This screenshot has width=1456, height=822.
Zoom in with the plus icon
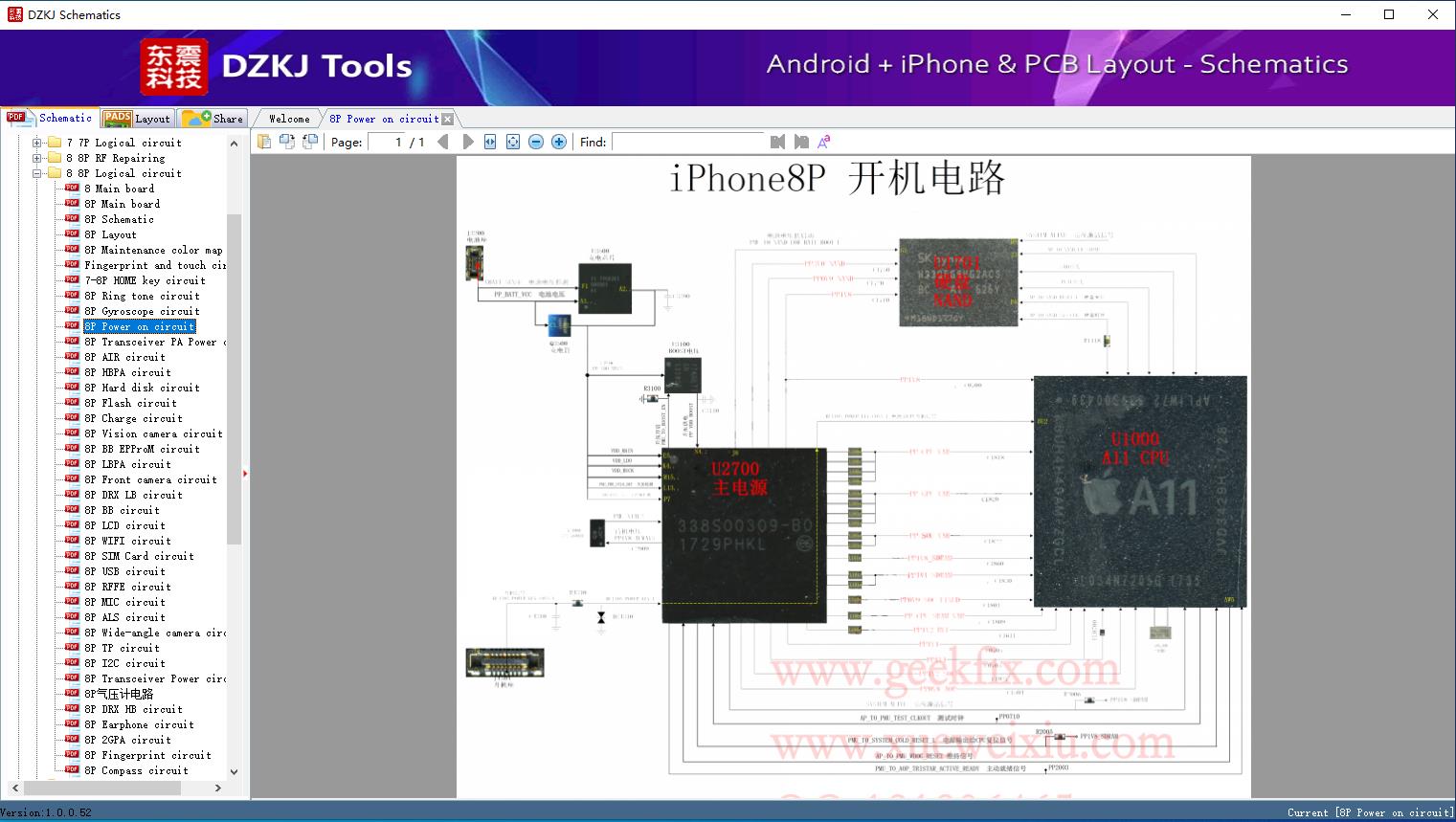(559, 142)
